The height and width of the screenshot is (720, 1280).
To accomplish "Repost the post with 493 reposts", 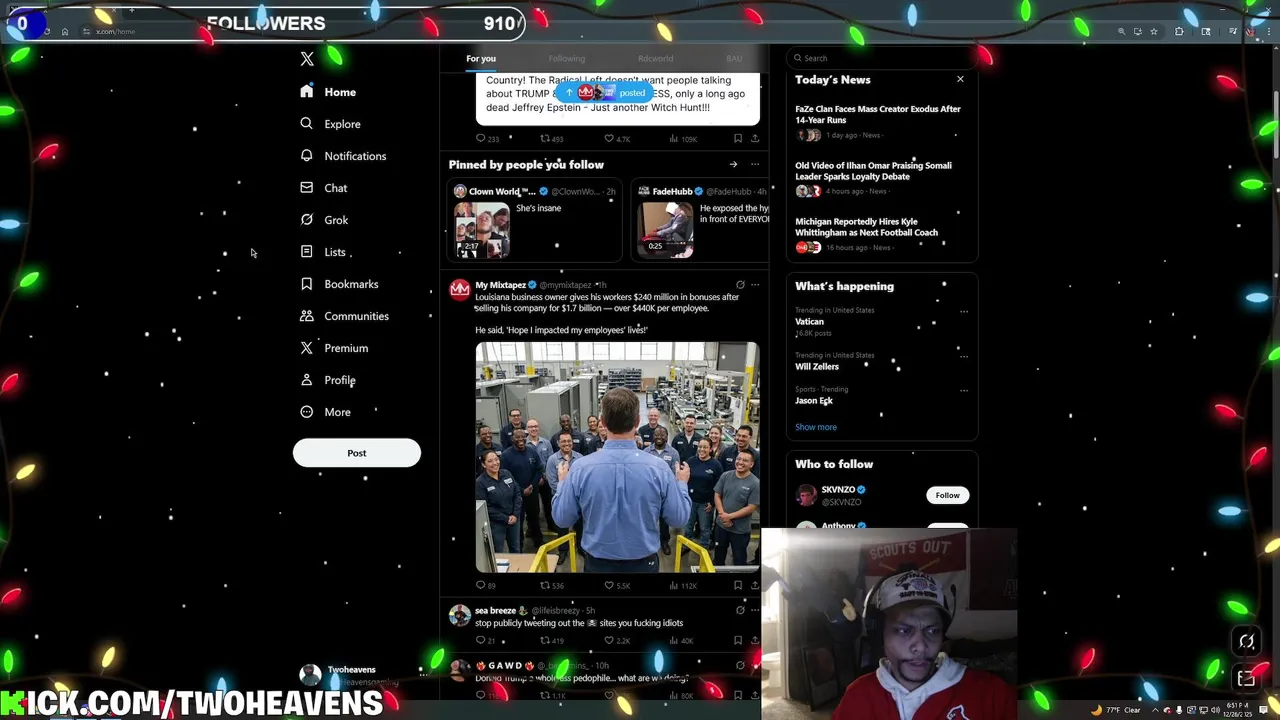I will click(552, 138).
